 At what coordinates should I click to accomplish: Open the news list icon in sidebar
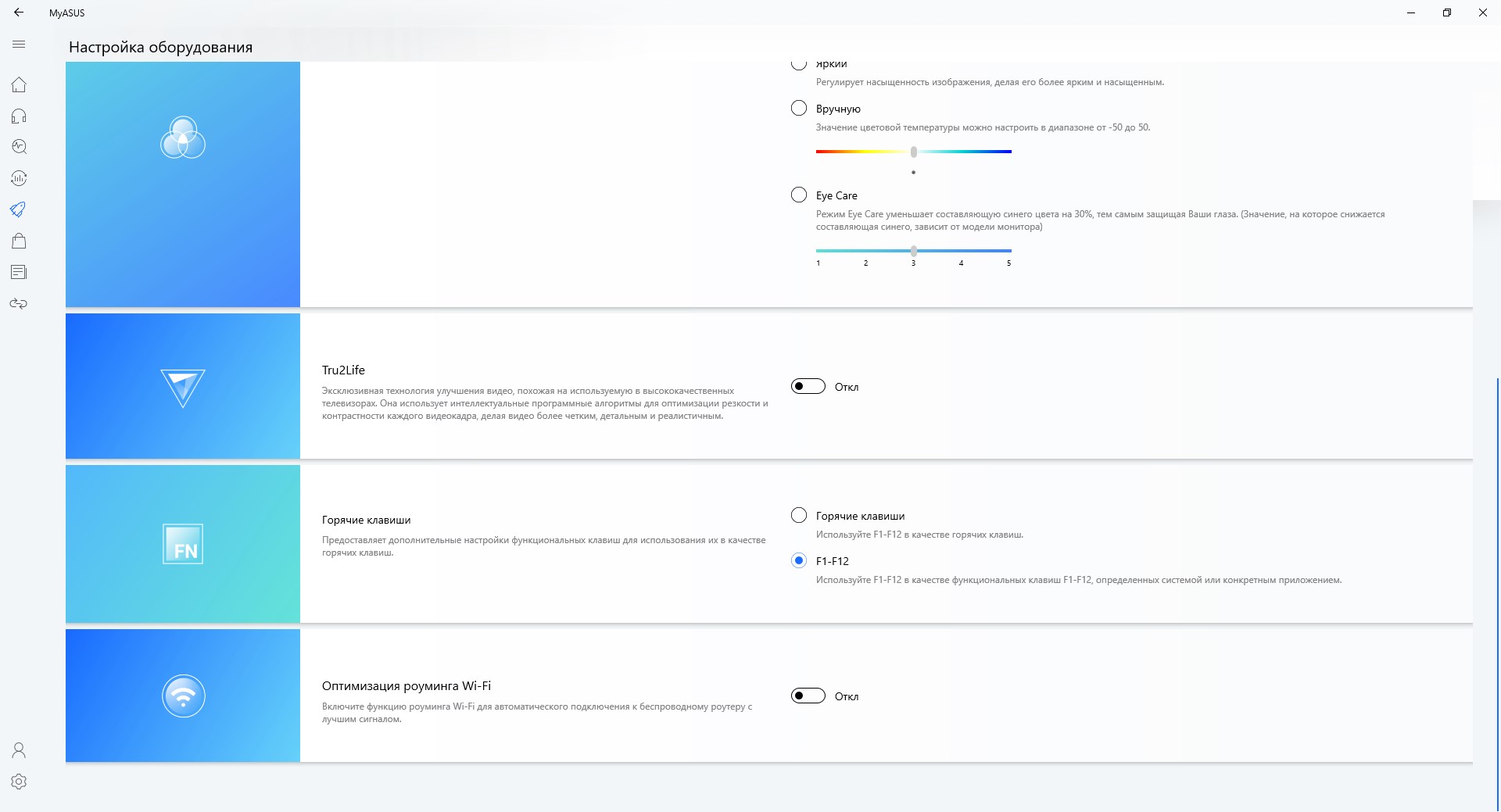19,272
